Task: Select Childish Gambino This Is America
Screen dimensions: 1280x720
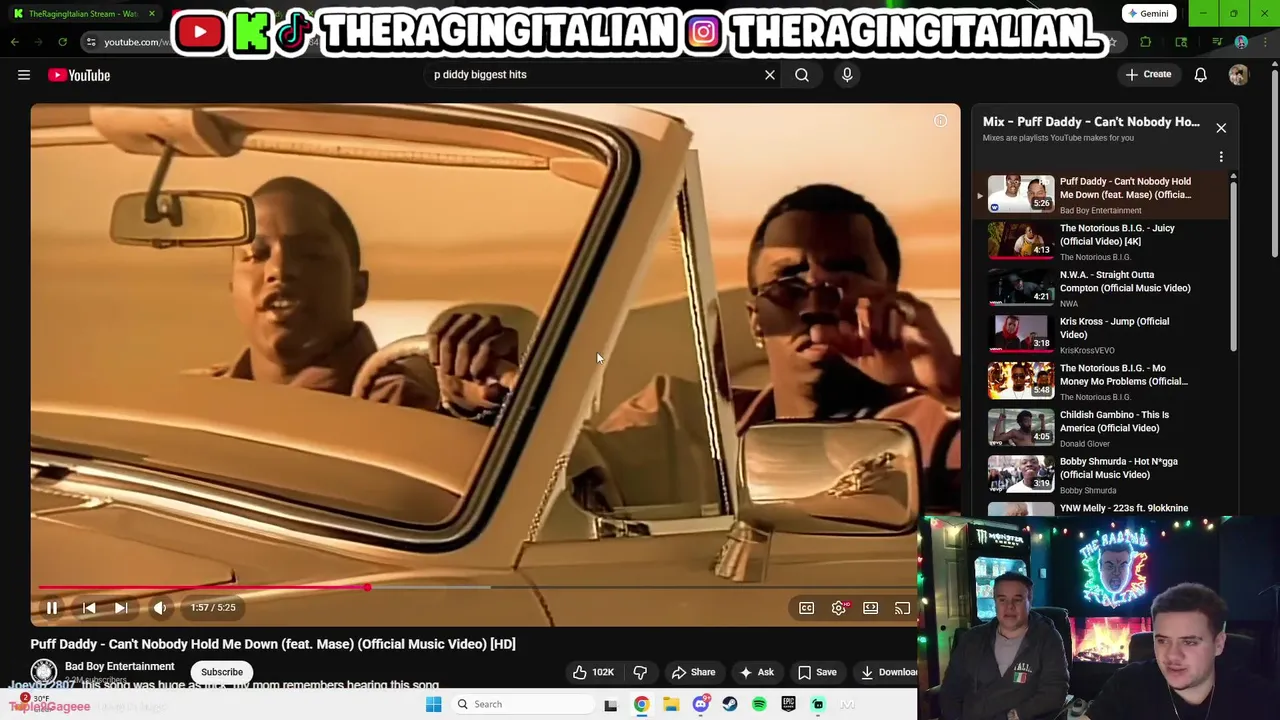Action: [x=1100, y=428]
